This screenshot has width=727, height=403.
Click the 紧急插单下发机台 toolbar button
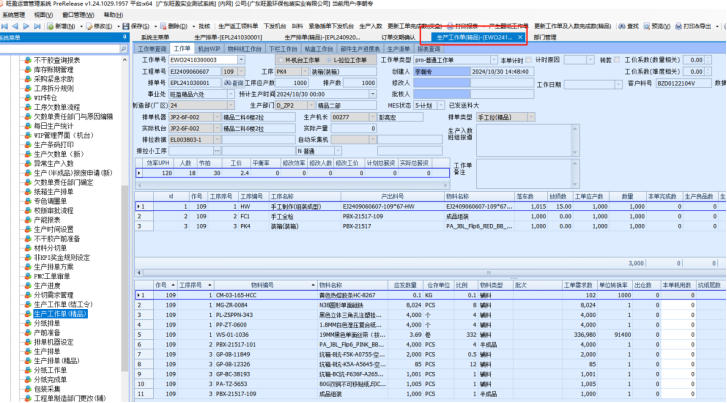click(331, 26)
